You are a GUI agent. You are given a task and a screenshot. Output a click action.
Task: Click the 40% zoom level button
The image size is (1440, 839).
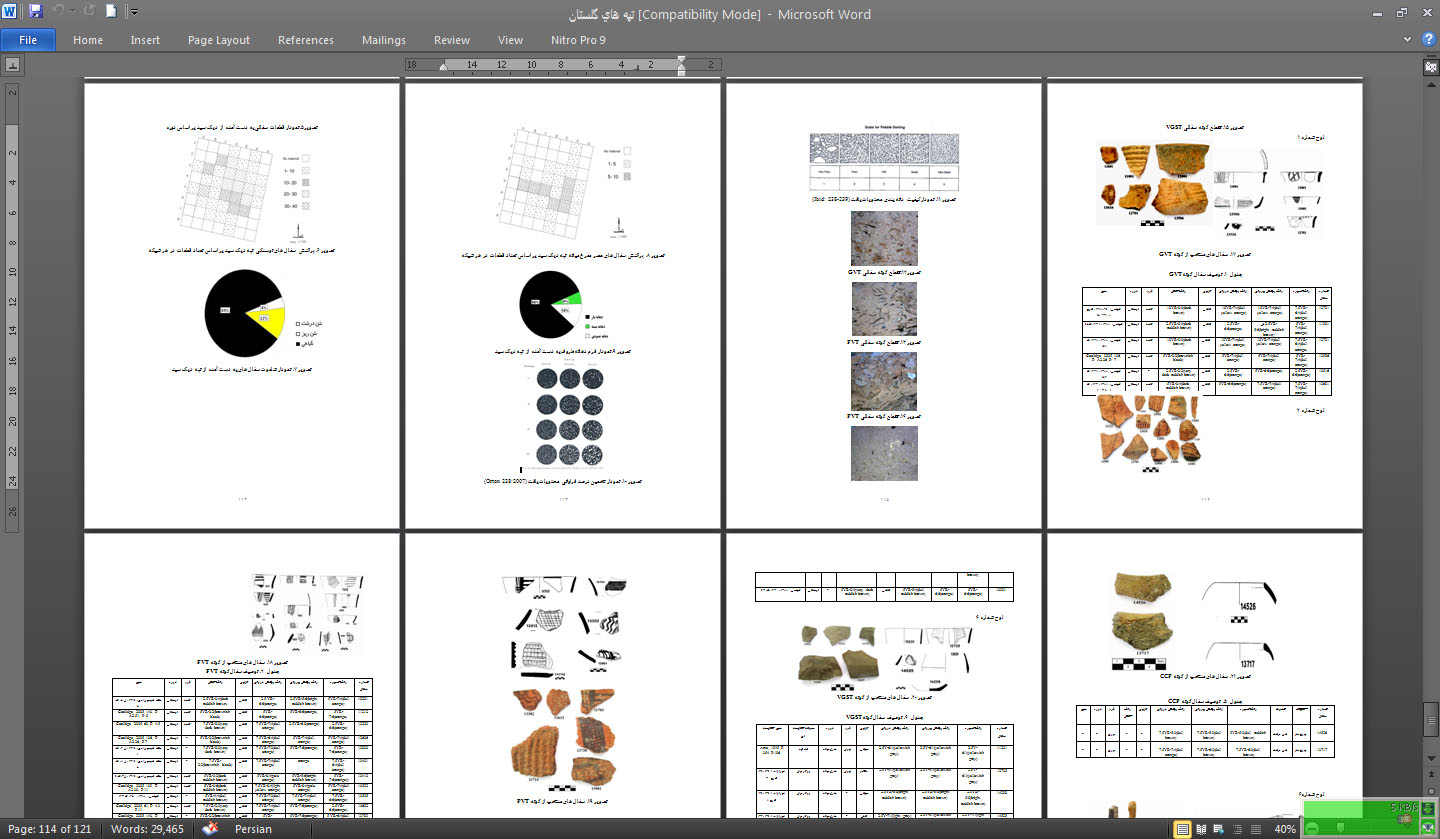1285,829
